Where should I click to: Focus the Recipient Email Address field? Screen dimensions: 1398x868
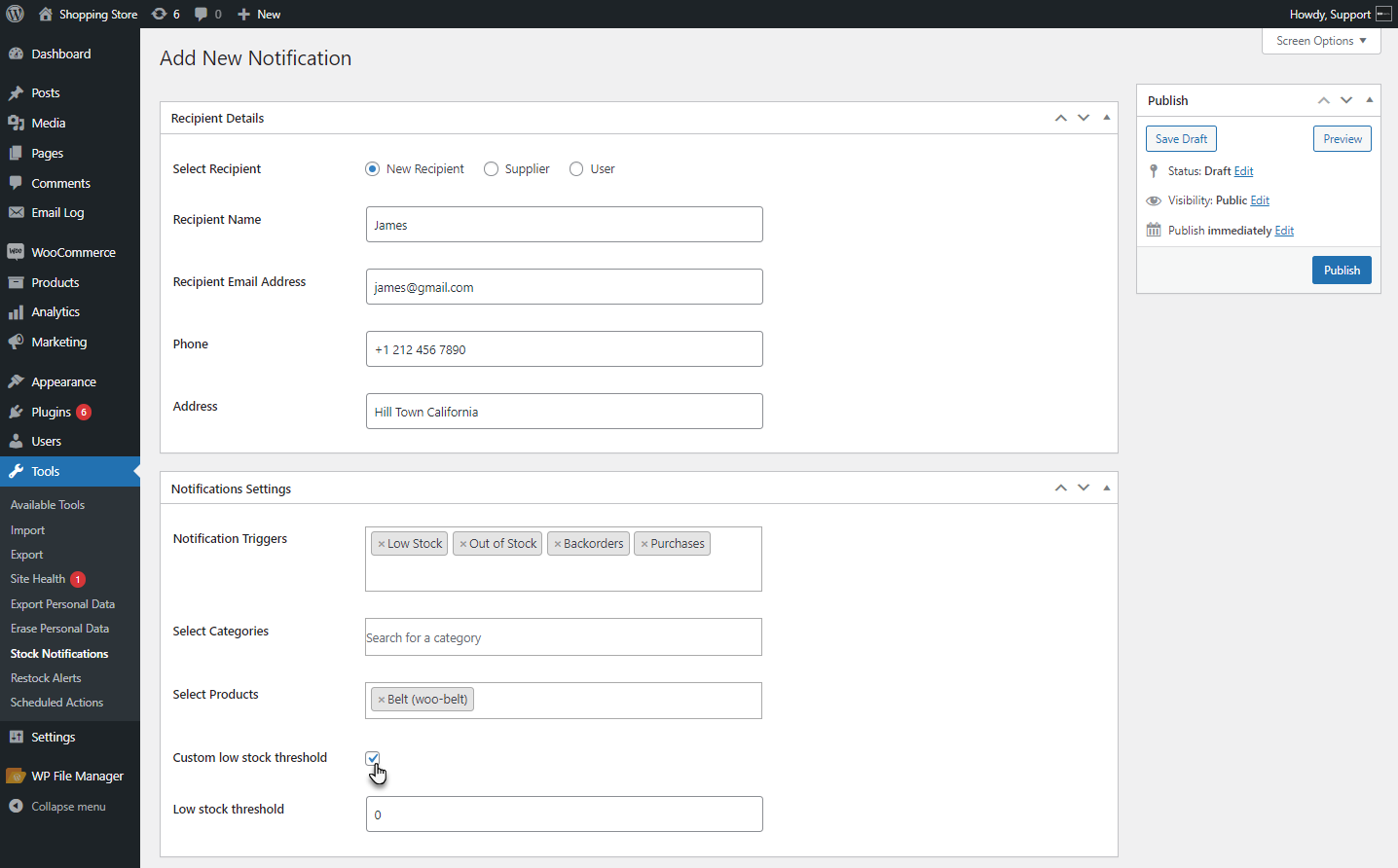(565, 287)
